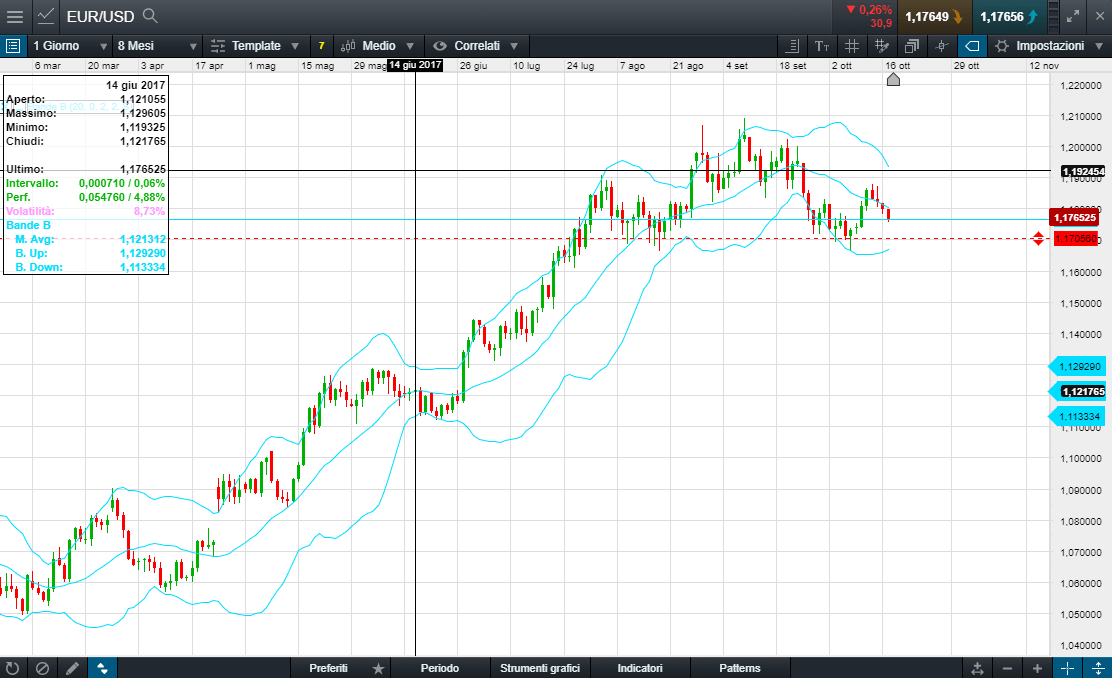
Task: Toggle the text size Tt icon
Action: (822, 46)
